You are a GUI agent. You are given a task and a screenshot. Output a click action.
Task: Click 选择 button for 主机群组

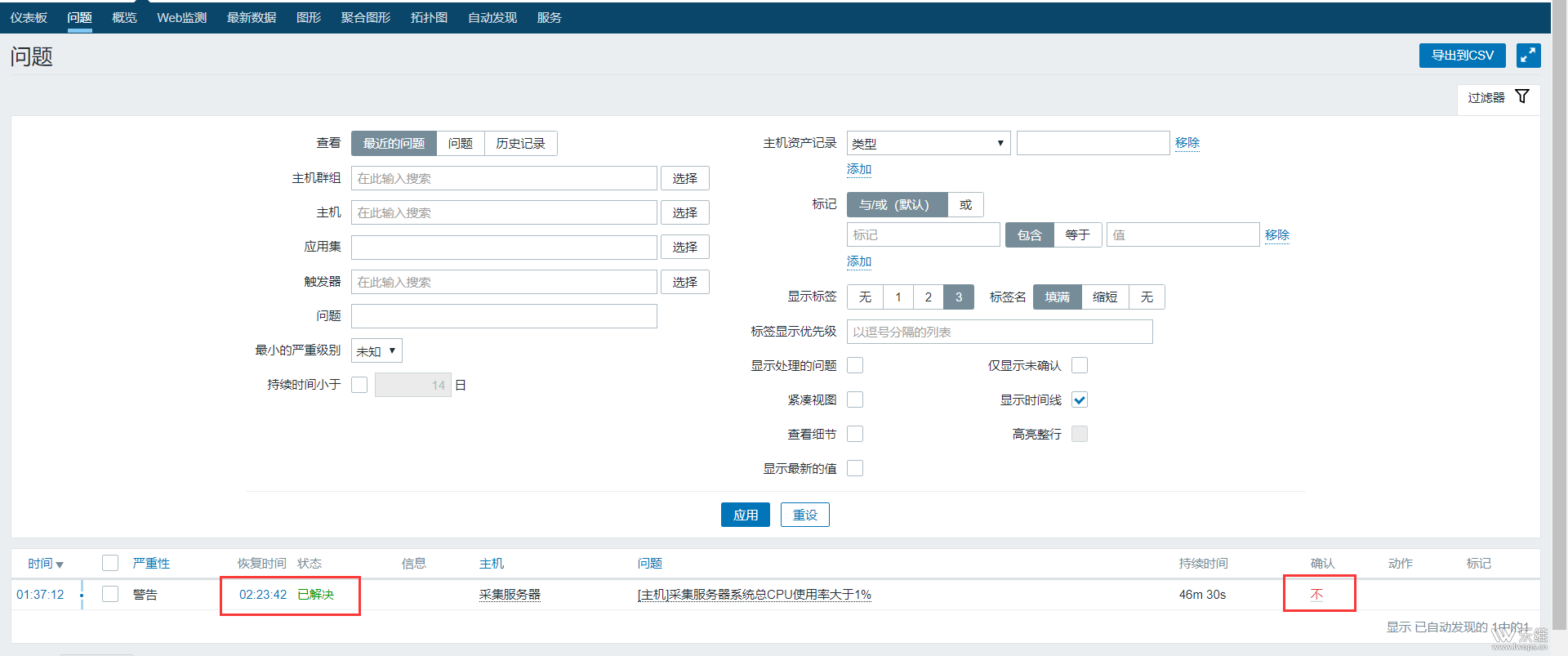(x=684, y=178)
